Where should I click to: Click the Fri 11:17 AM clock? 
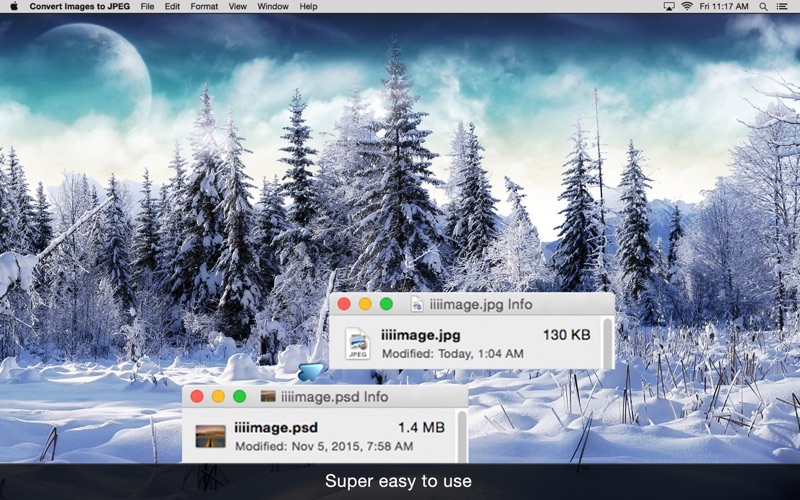(x=724, y=7)
